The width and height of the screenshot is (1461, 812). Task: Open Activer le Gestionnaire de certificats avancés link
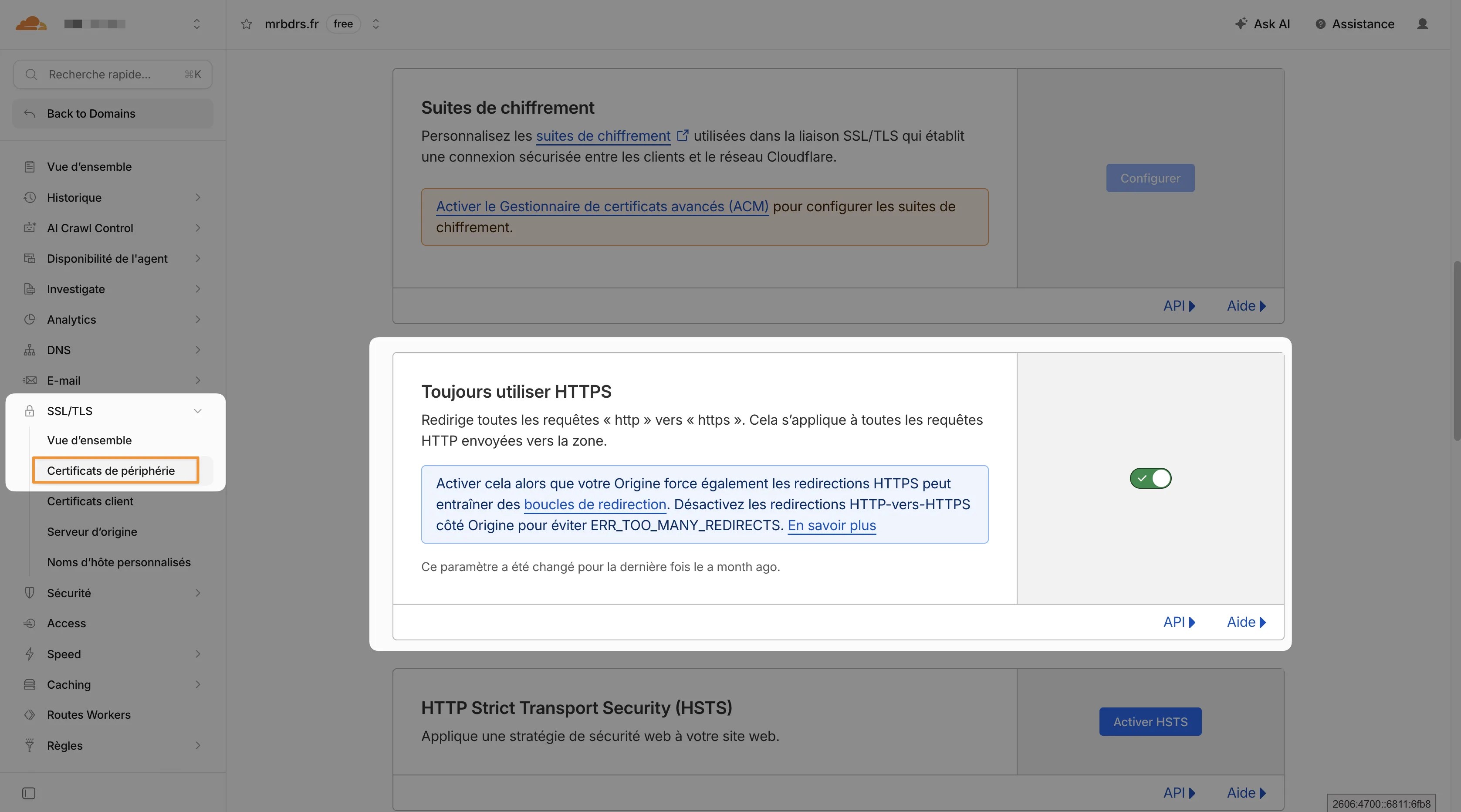(602, 206)
